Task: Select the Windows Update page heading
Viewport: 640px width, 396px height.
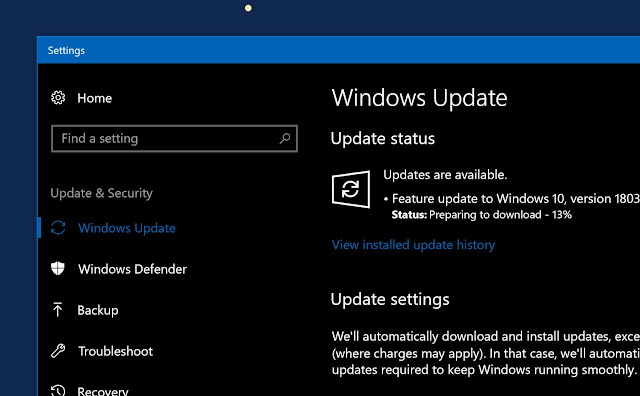Action: [x=419, y=98]
